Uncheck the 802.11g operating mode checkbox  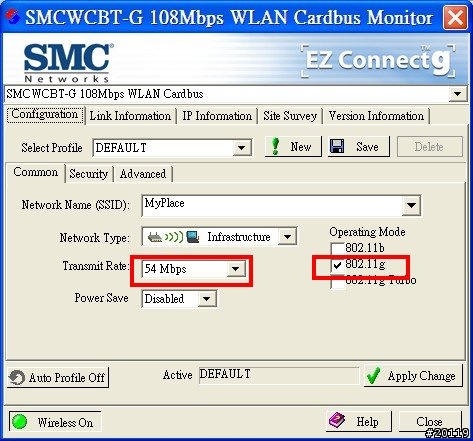tap(337, 265)
